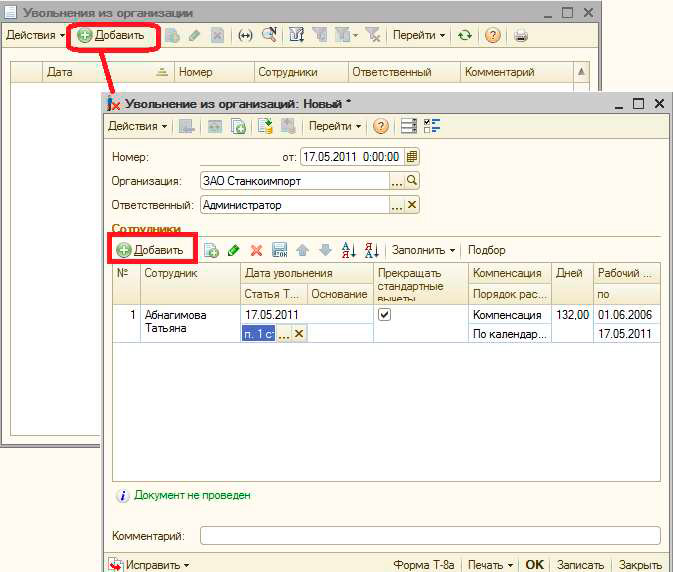
Task: Click the printer icon in the list window toolbar
Action: click(x=520, y=35)
